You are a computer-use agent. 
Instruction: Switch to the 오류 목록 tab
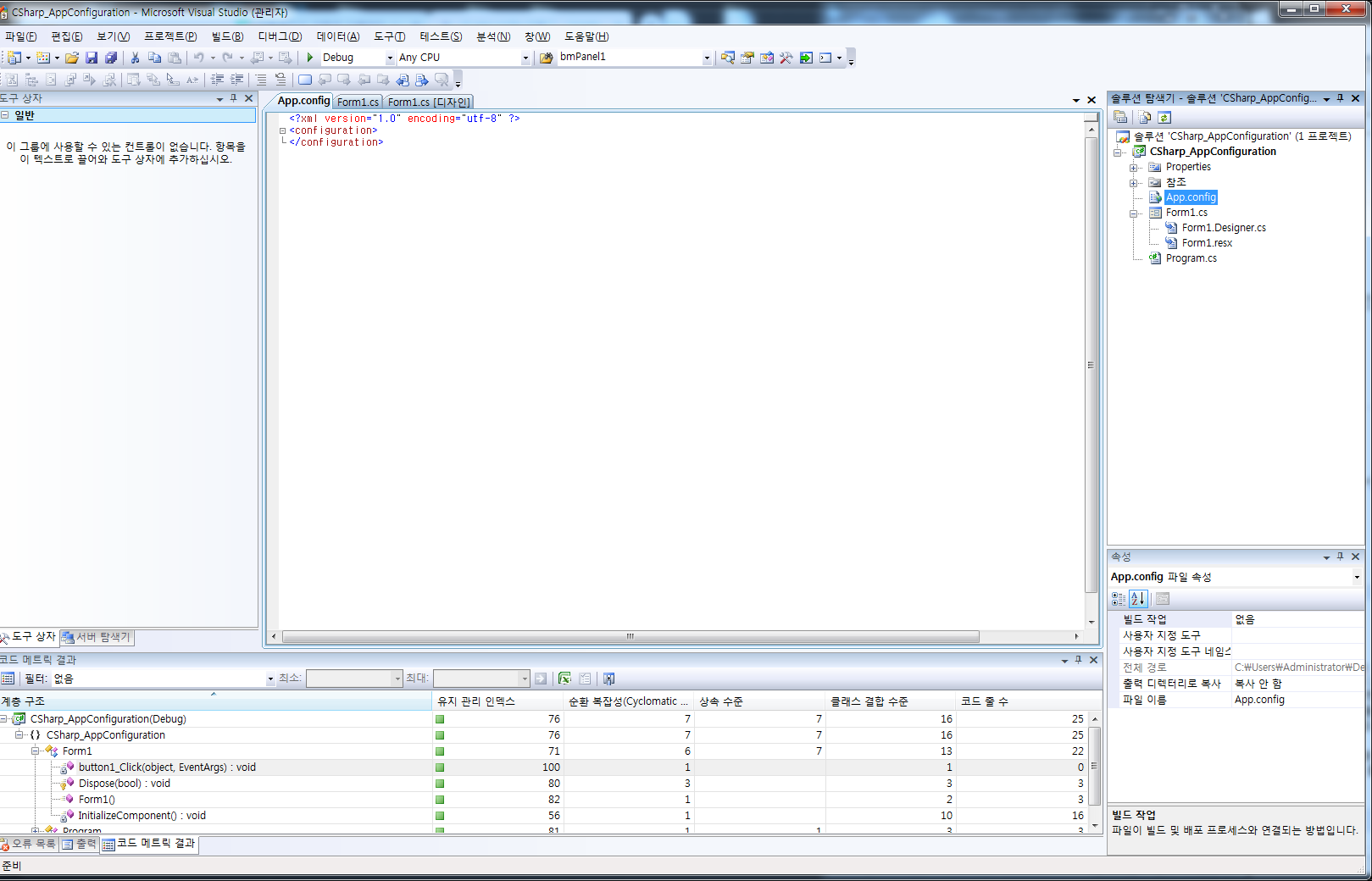(x=29, y=844)
